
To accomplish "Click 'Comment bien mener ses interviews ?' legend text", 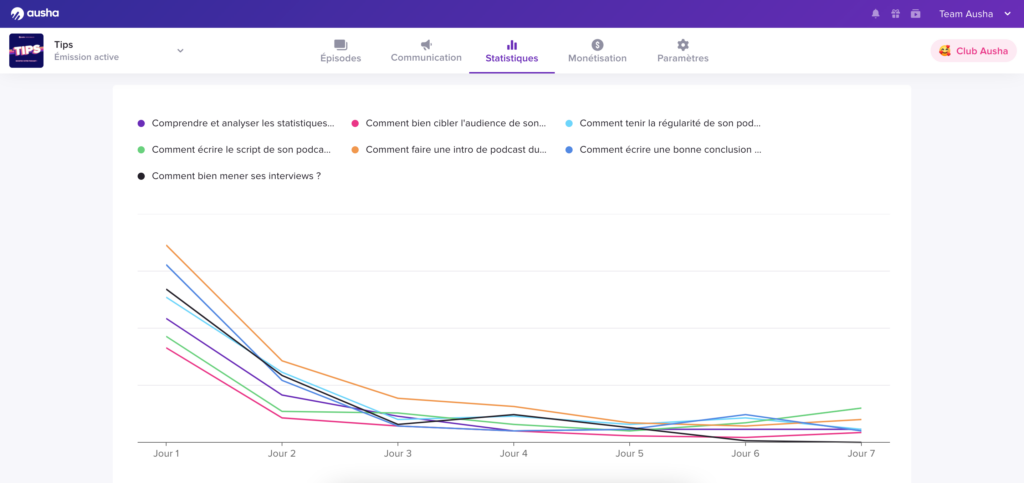I will (x=236, y=176).
